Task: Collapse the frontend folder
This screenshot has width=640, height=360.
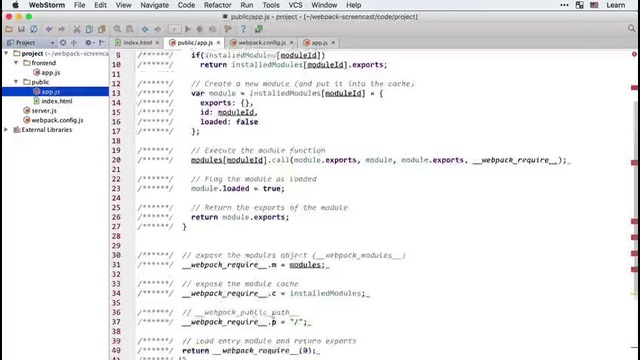Action: 16,63
